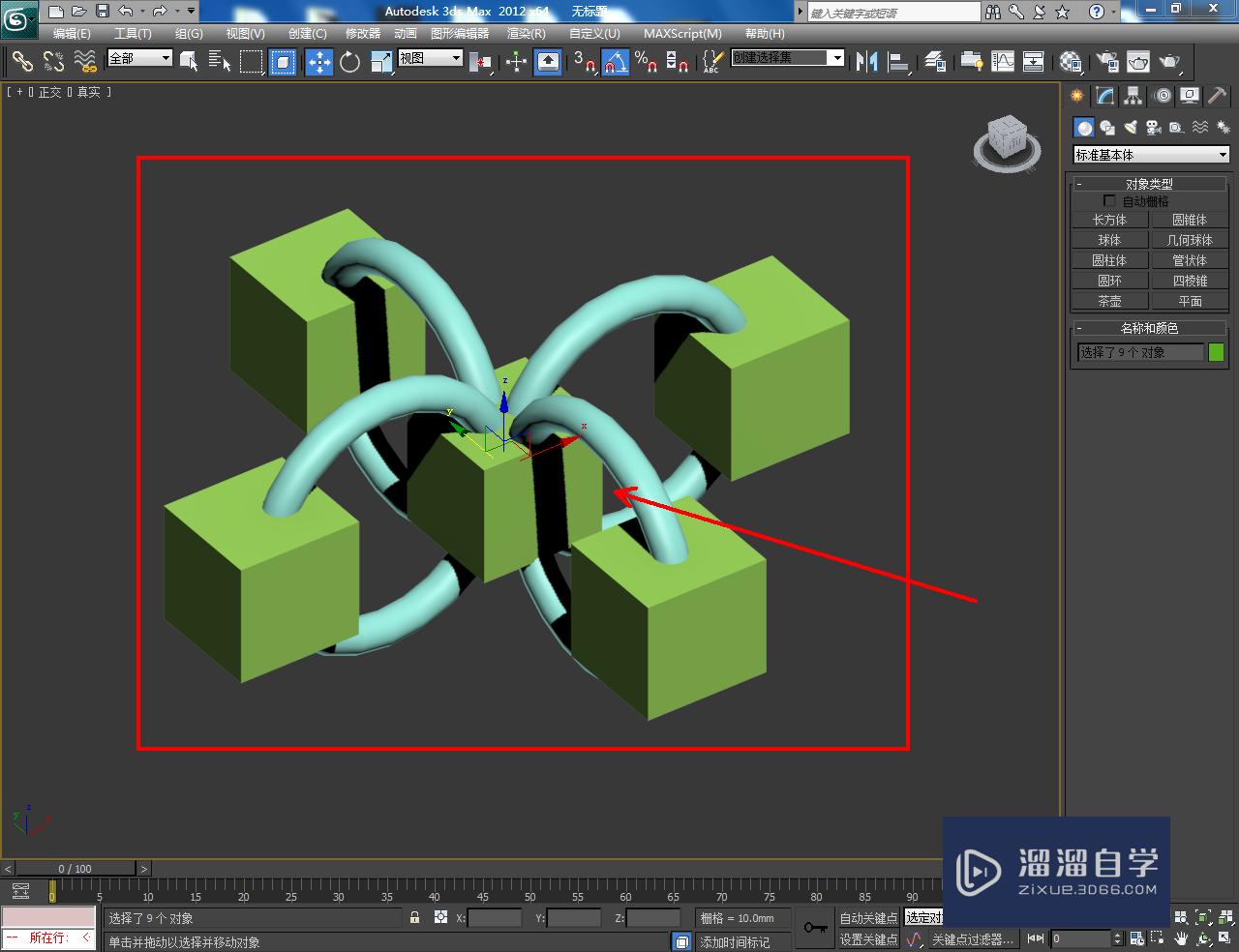Viewport: 1239px width, 952px height.
Task: Toggle 3D Snaps
Action: coord(585,62)
